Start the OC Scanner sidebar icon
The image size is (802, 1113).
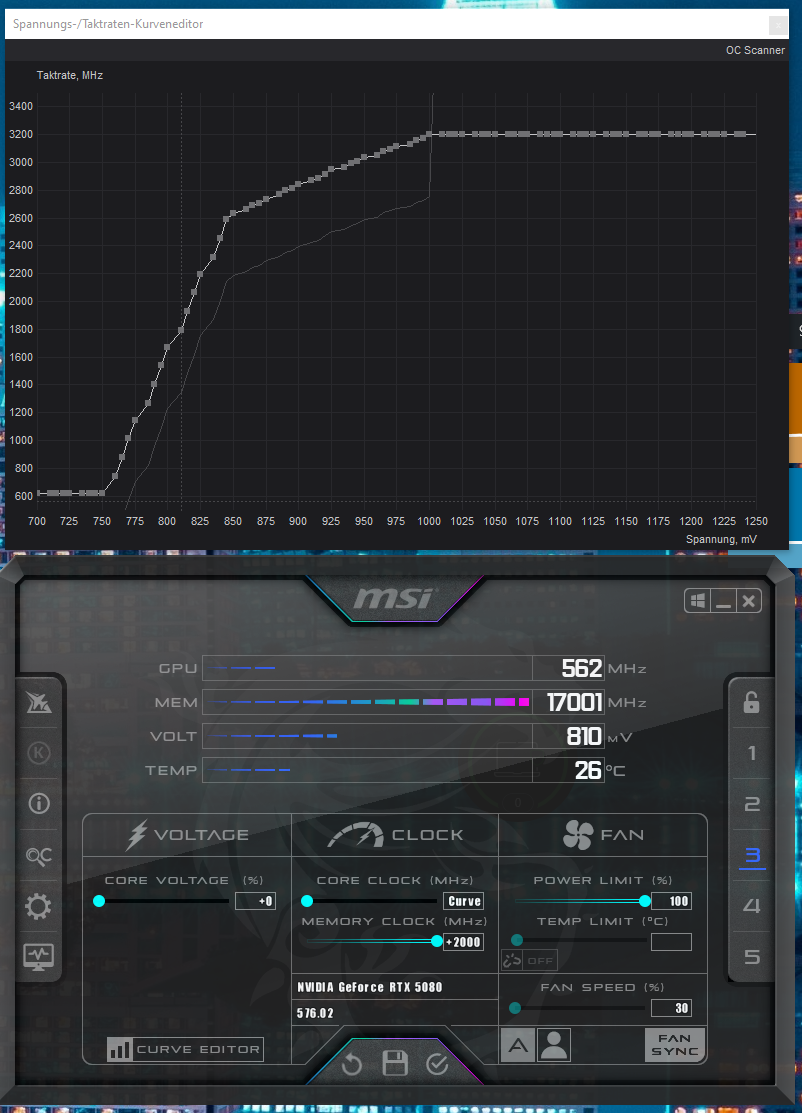click(x=38, y=855)
